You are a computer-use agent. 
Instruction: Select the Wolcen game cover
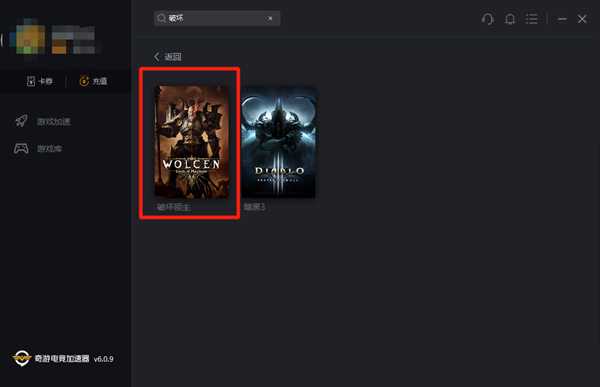click(x=191, y=142)
